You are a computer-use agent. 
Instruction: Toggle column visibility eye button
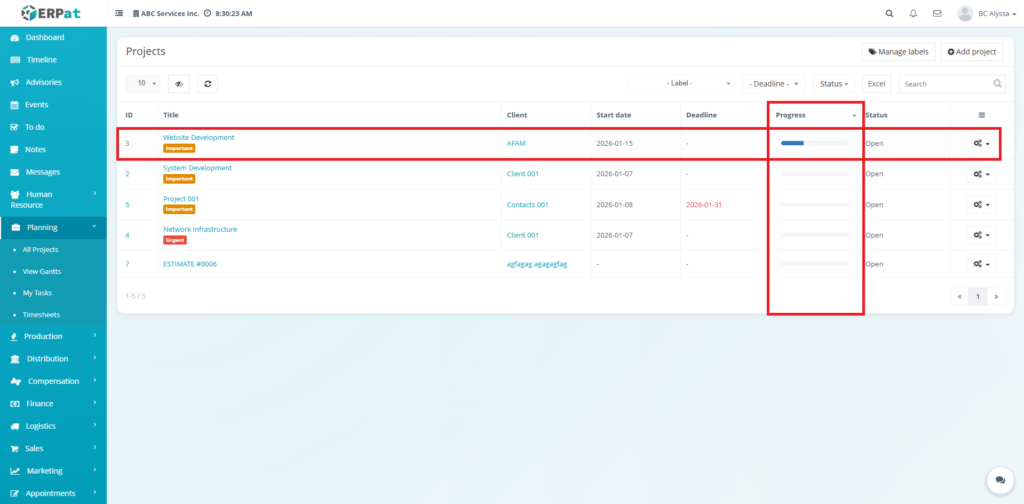click(x=178, y=84)
